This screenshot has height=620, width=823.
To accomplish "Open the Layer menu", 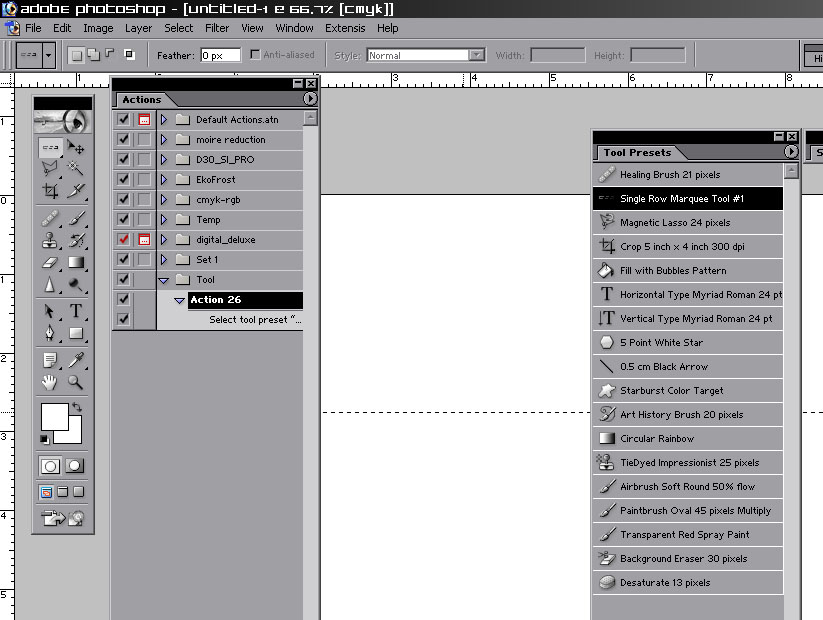I will tap(139, 28).
